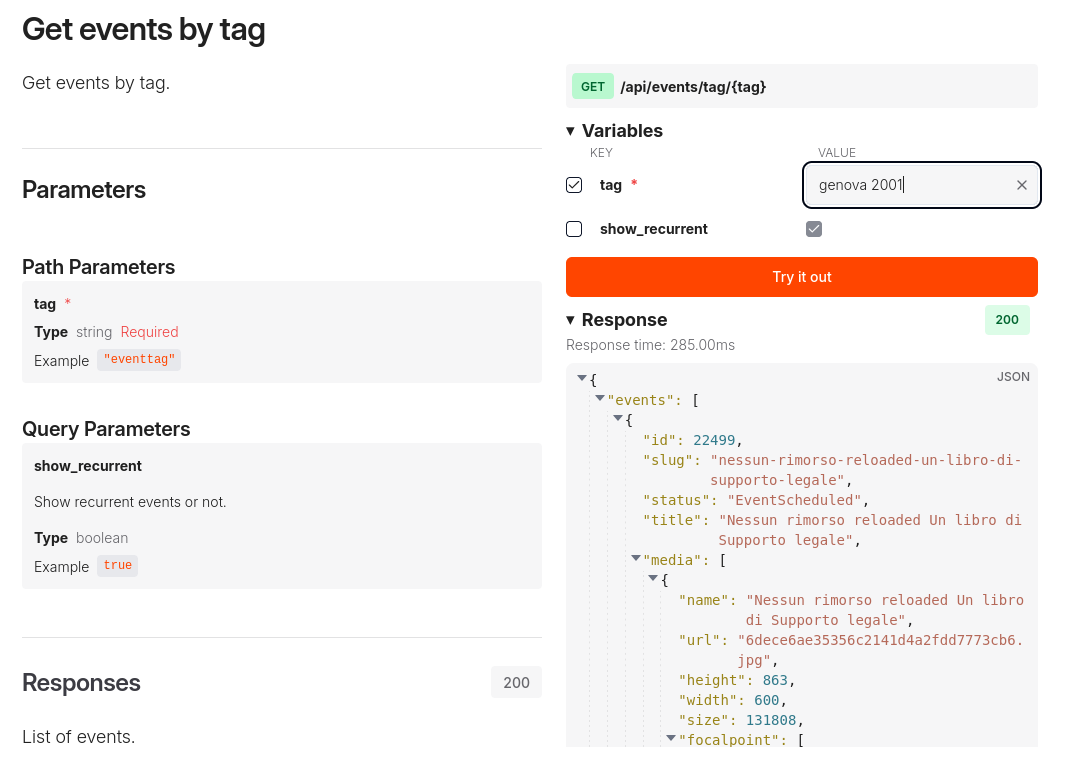Click the JSON format label

1013,376
